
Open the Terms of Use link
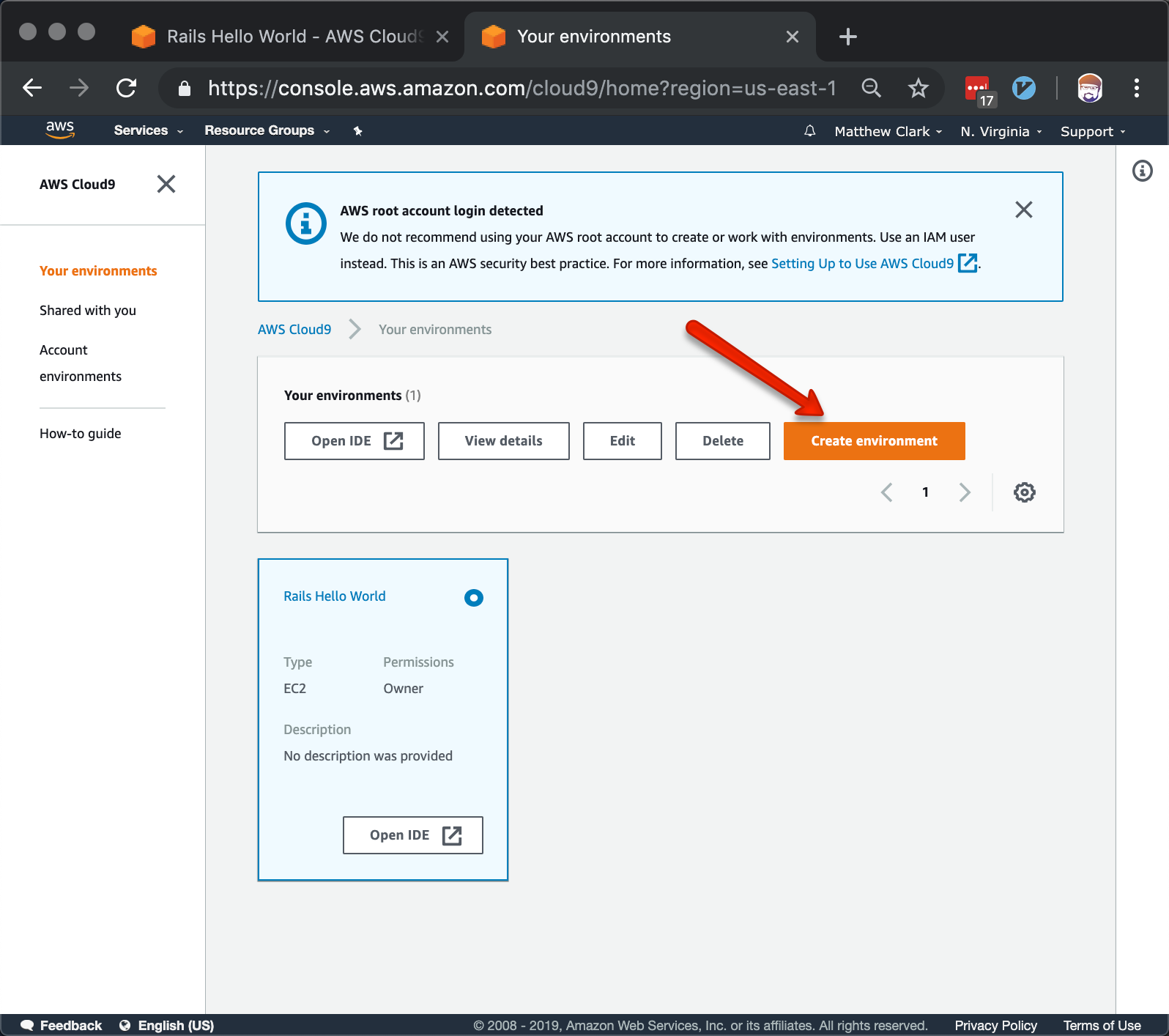pyautogui.click(x=1102, y=1026)
